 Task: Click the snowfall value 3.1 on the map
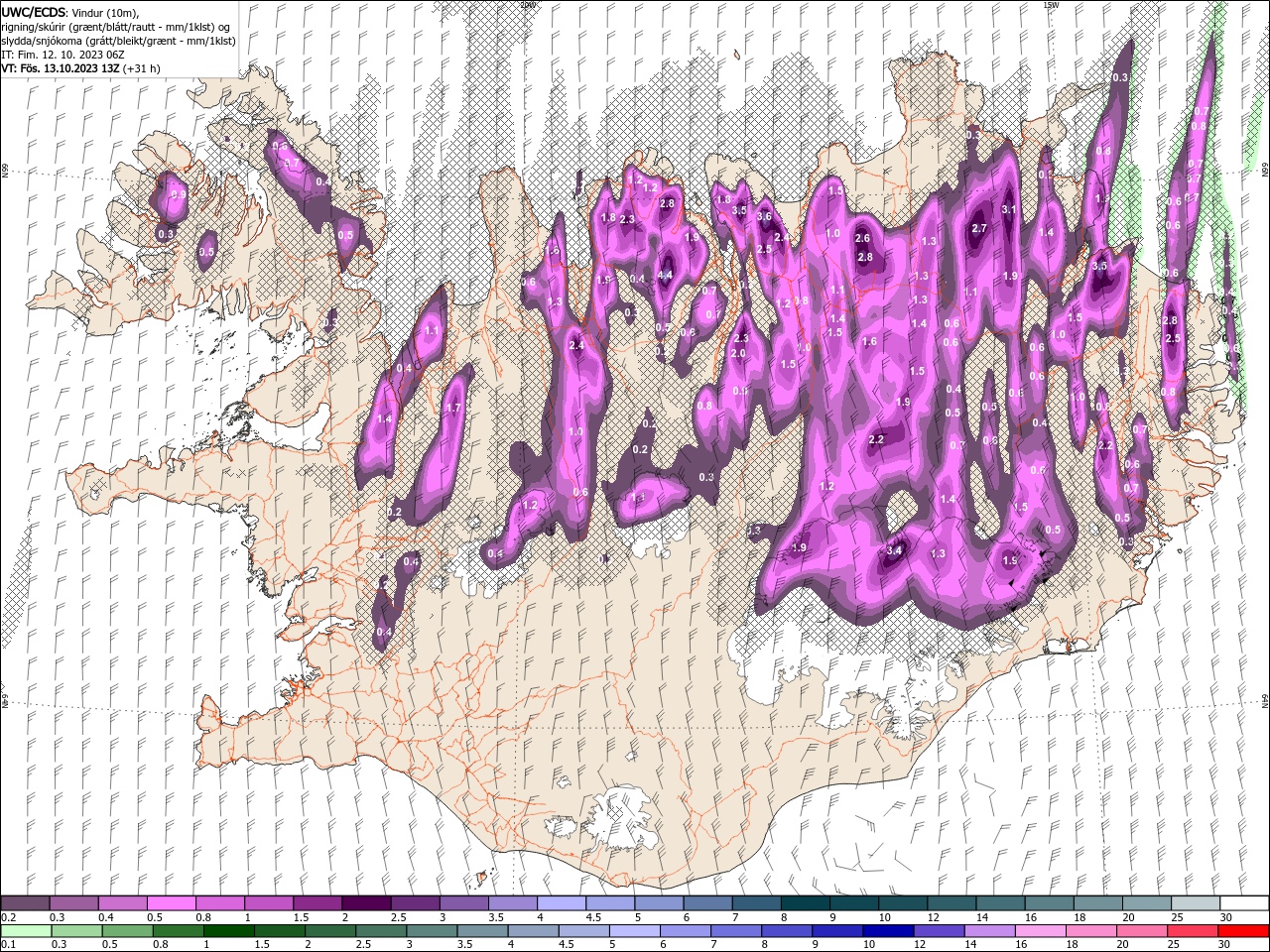coord(1009,209)
